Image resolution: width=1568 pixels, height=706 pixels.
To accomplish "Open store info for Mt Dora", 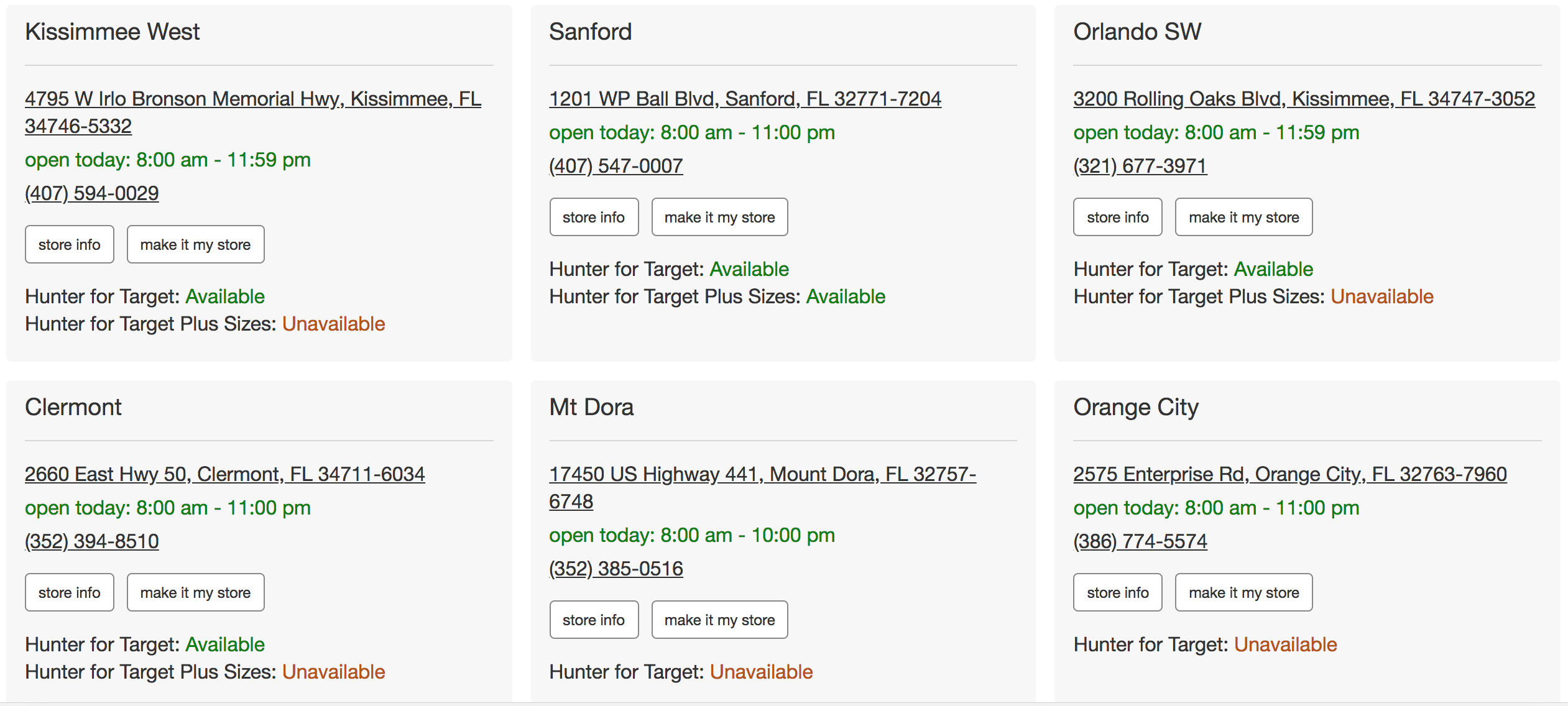I will (x=594, y=620).
